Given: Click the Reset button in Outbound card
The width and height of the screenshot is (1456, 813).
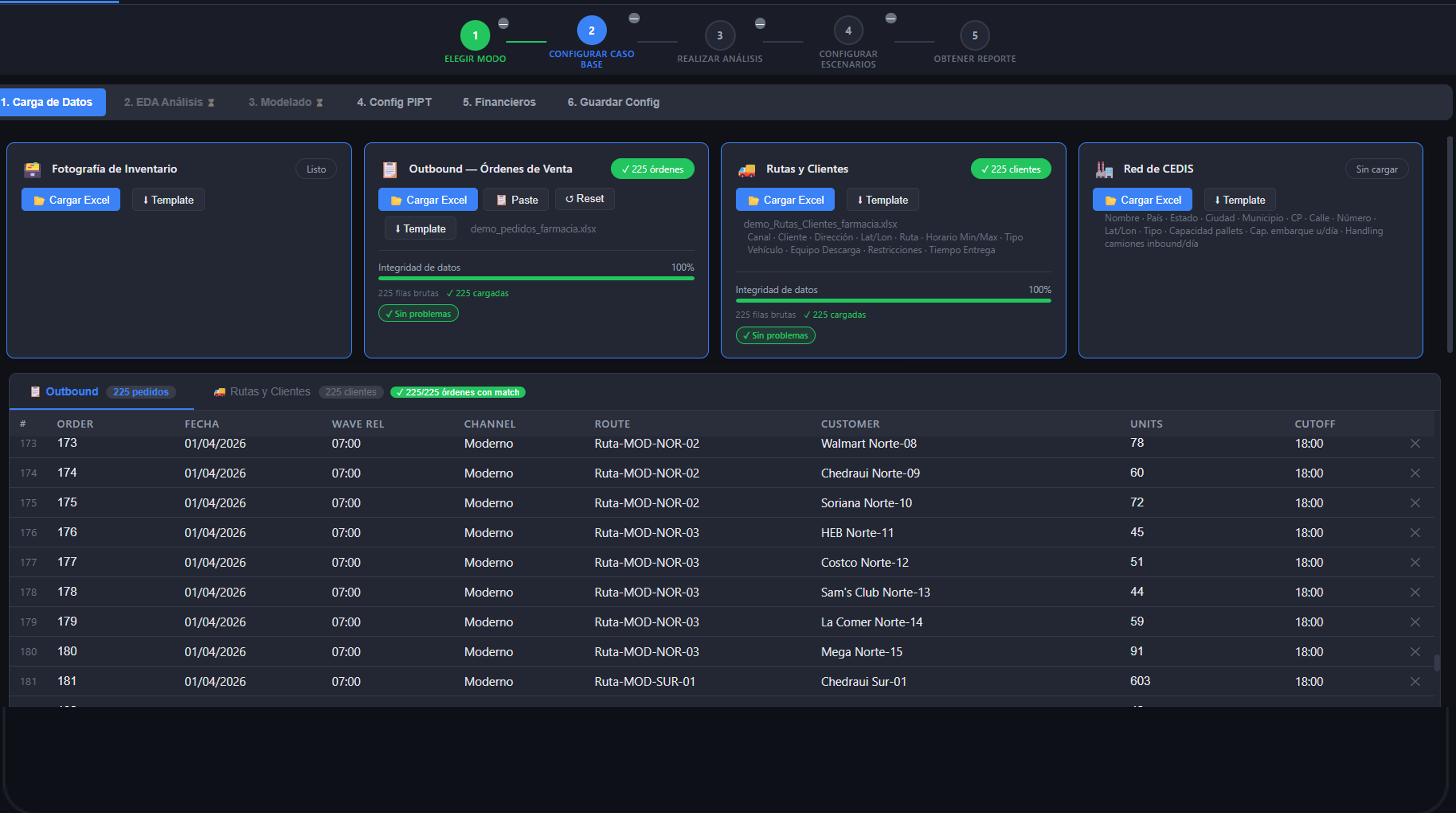Looking at the screenshot, I should point(584,198).
